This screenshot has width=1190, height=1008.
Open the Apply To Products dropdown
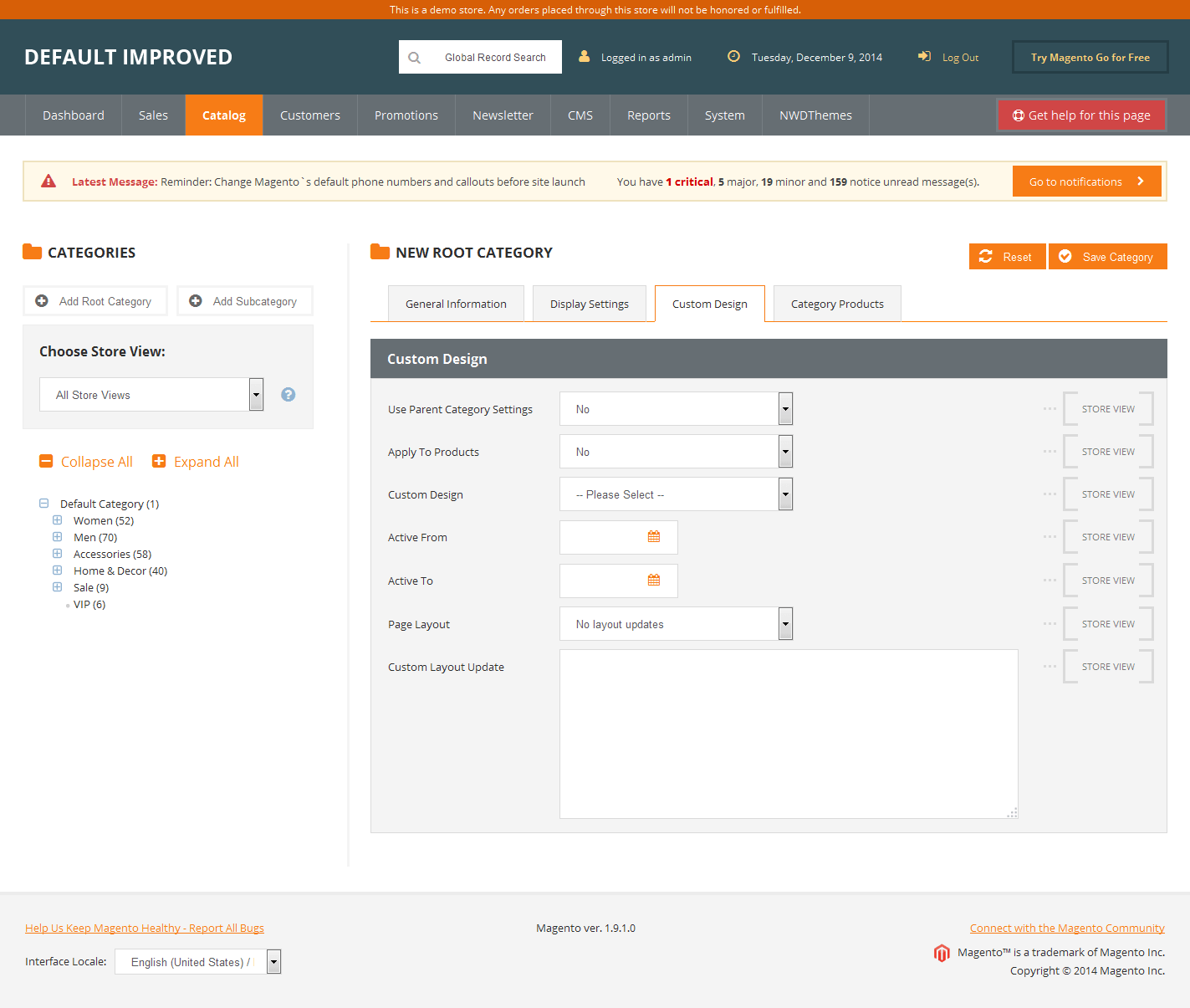(x=676, y=452)
